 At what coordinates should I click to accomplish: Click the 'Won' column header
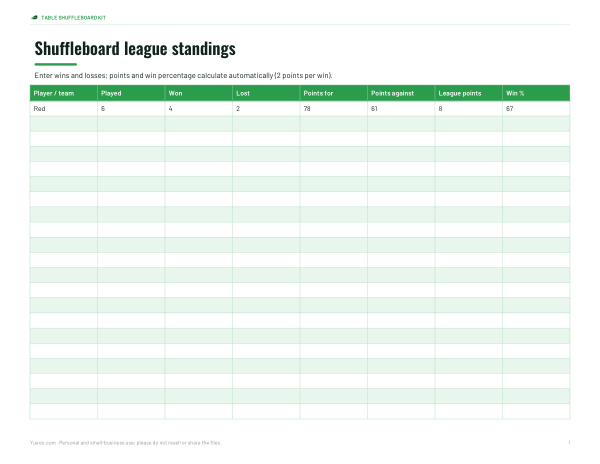tap(199, 93)
